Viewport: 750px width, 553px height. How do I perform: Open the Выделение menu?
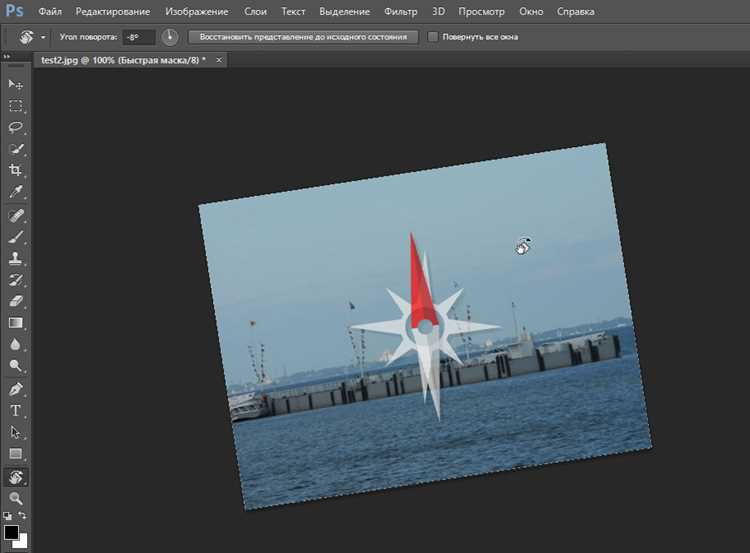point(344,11)
